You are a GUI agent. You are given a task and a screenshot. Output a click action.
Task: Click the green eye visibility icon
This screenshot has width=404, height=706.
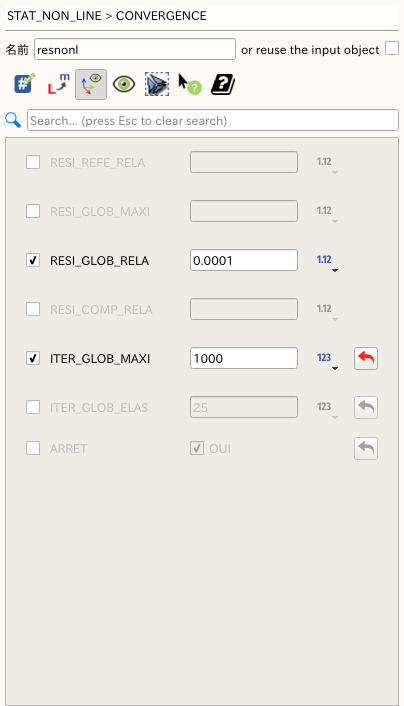[124, 84]
